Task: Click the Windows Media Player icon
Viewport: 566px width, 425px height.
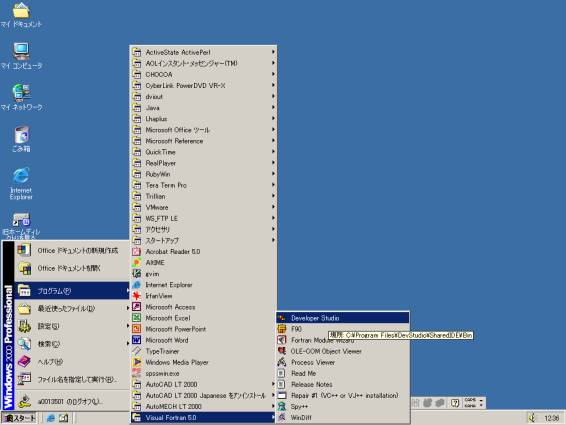Action: (136, 362)
